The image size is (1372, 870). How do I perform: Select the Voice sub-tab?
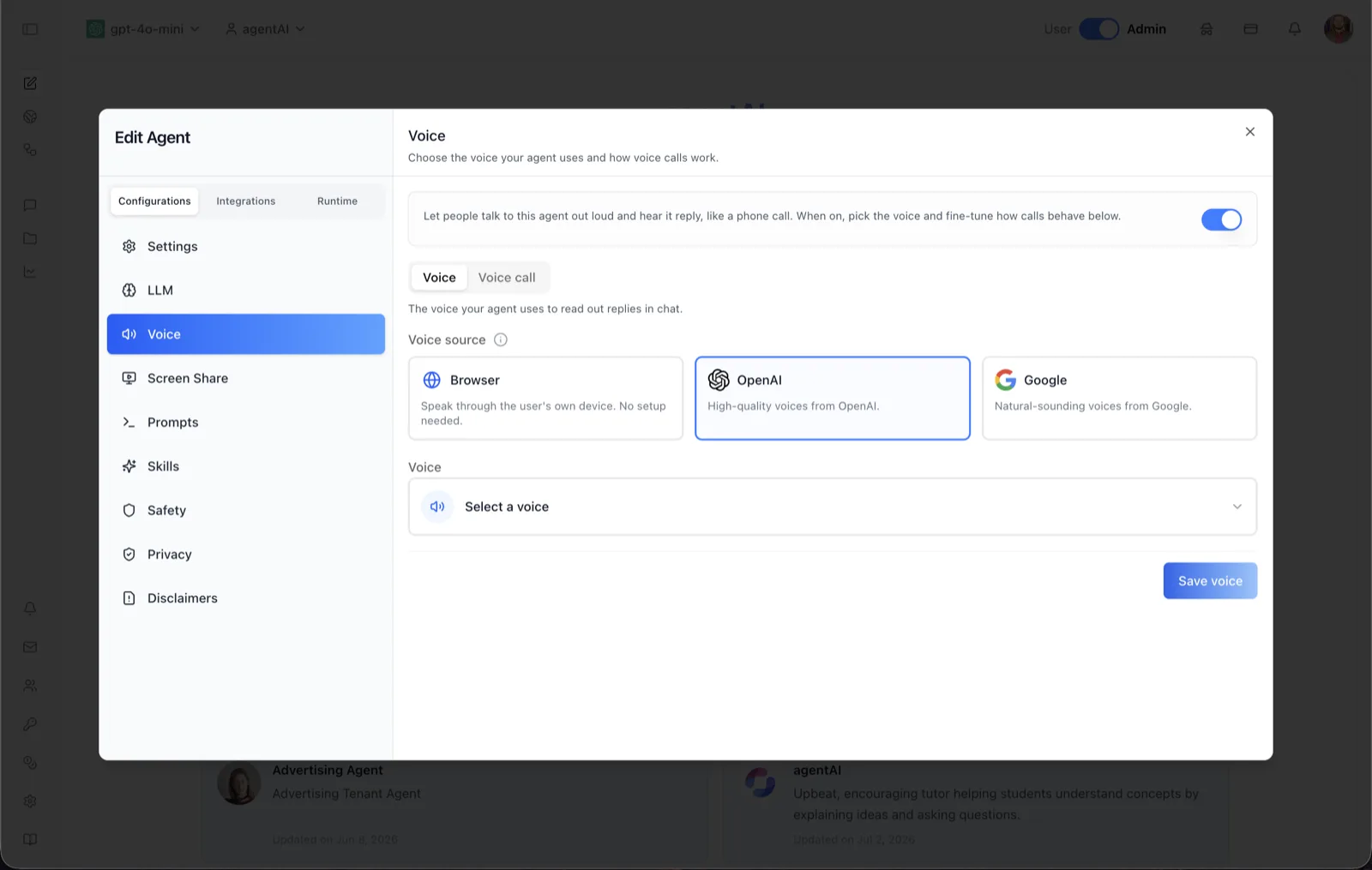click(439, 278)
